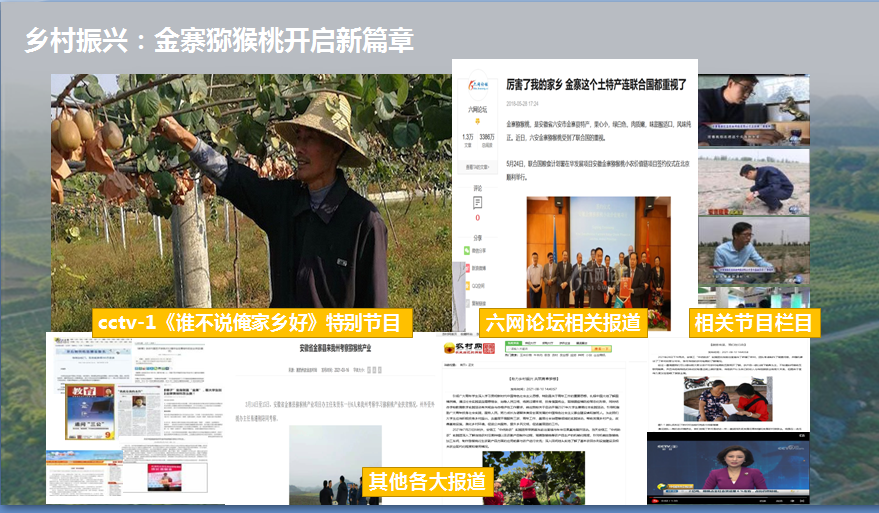879x513 pixels.
Task: Click the comment icon under 评论
Action: pyautogui.click(x=478, y=203)
